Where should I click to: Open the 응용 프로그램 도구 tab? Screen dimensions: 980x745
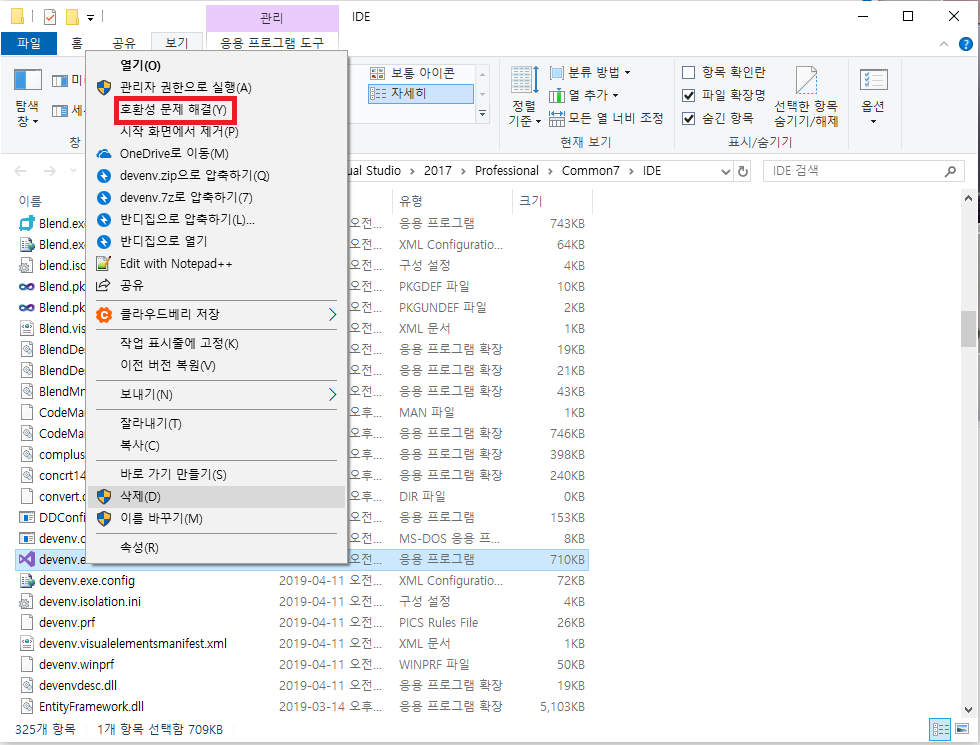click(x=272, y=43)
